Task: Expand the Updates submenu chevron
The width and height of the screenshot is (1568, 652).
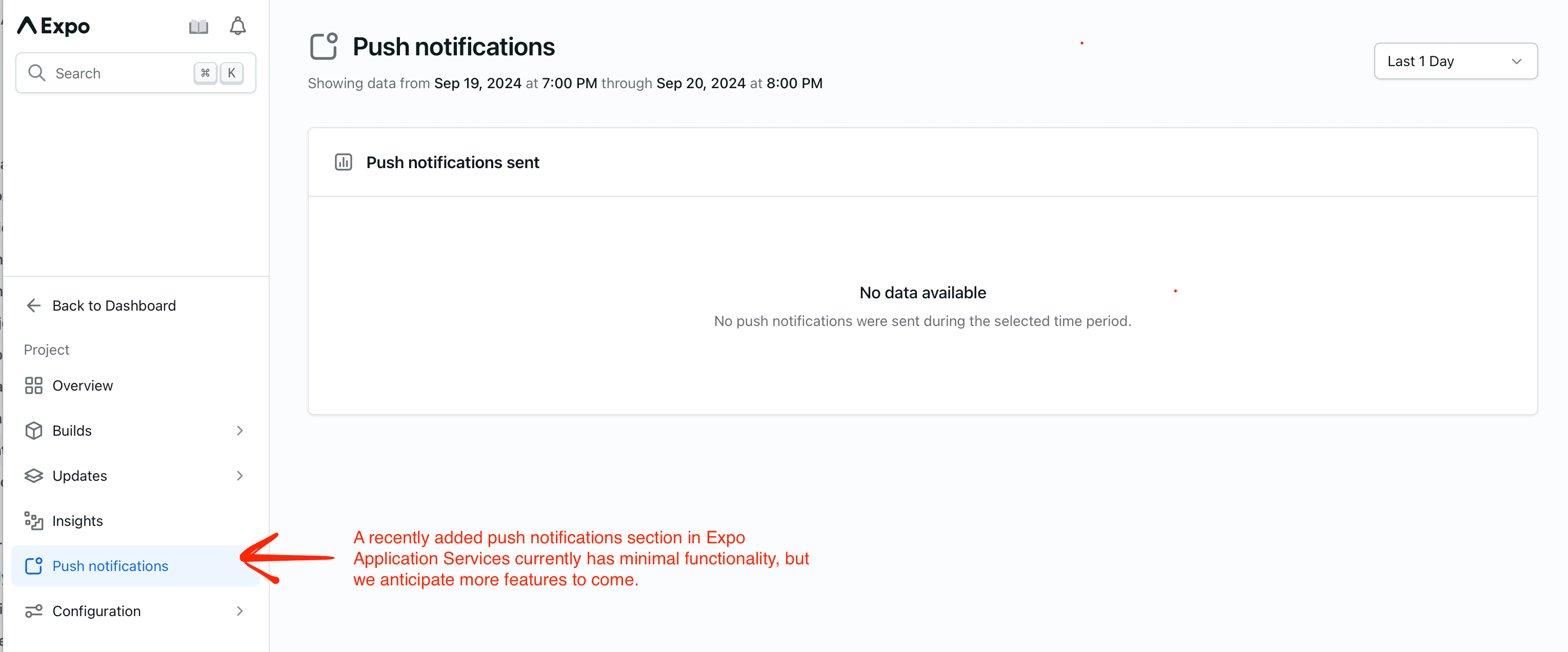Action: coord(240,476)
